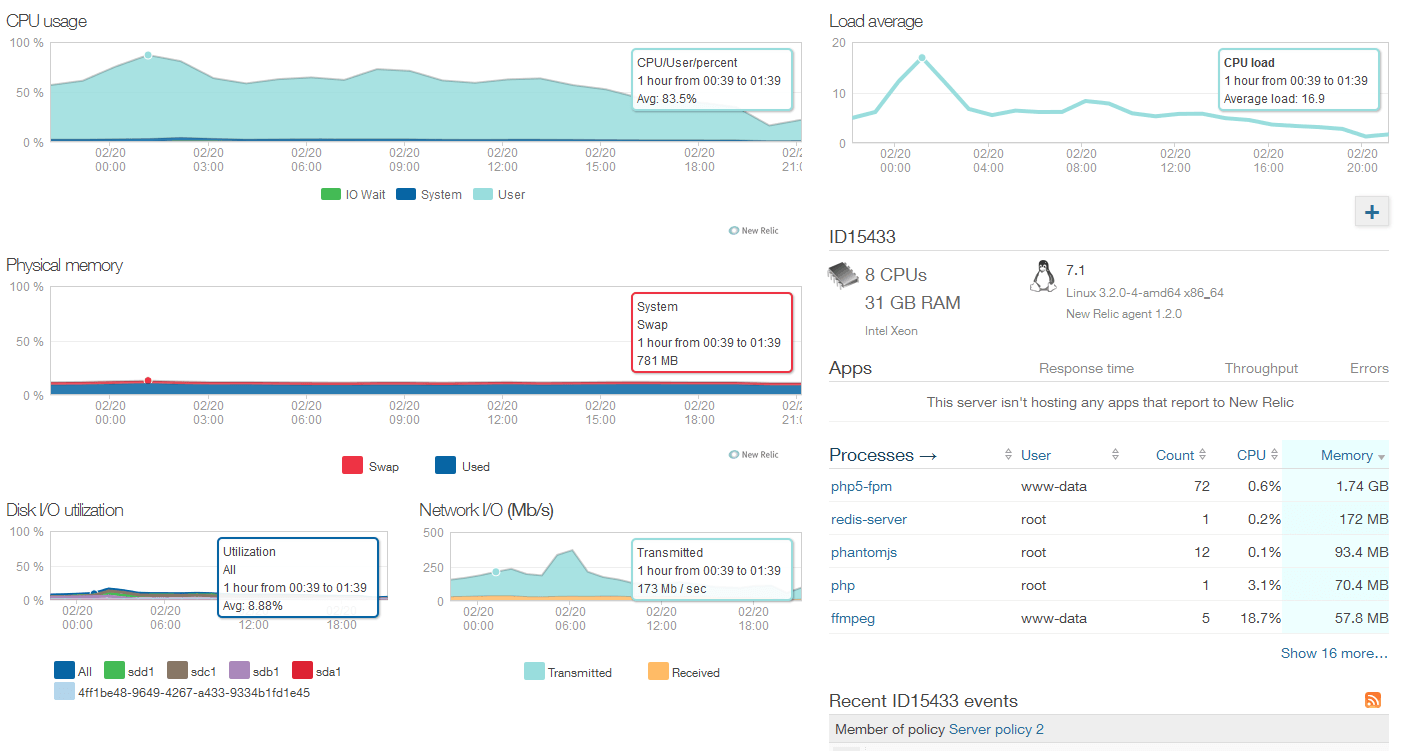Click the Physical memory swap data point
This screenshot has width=1401, height=751.
[148, 380]
